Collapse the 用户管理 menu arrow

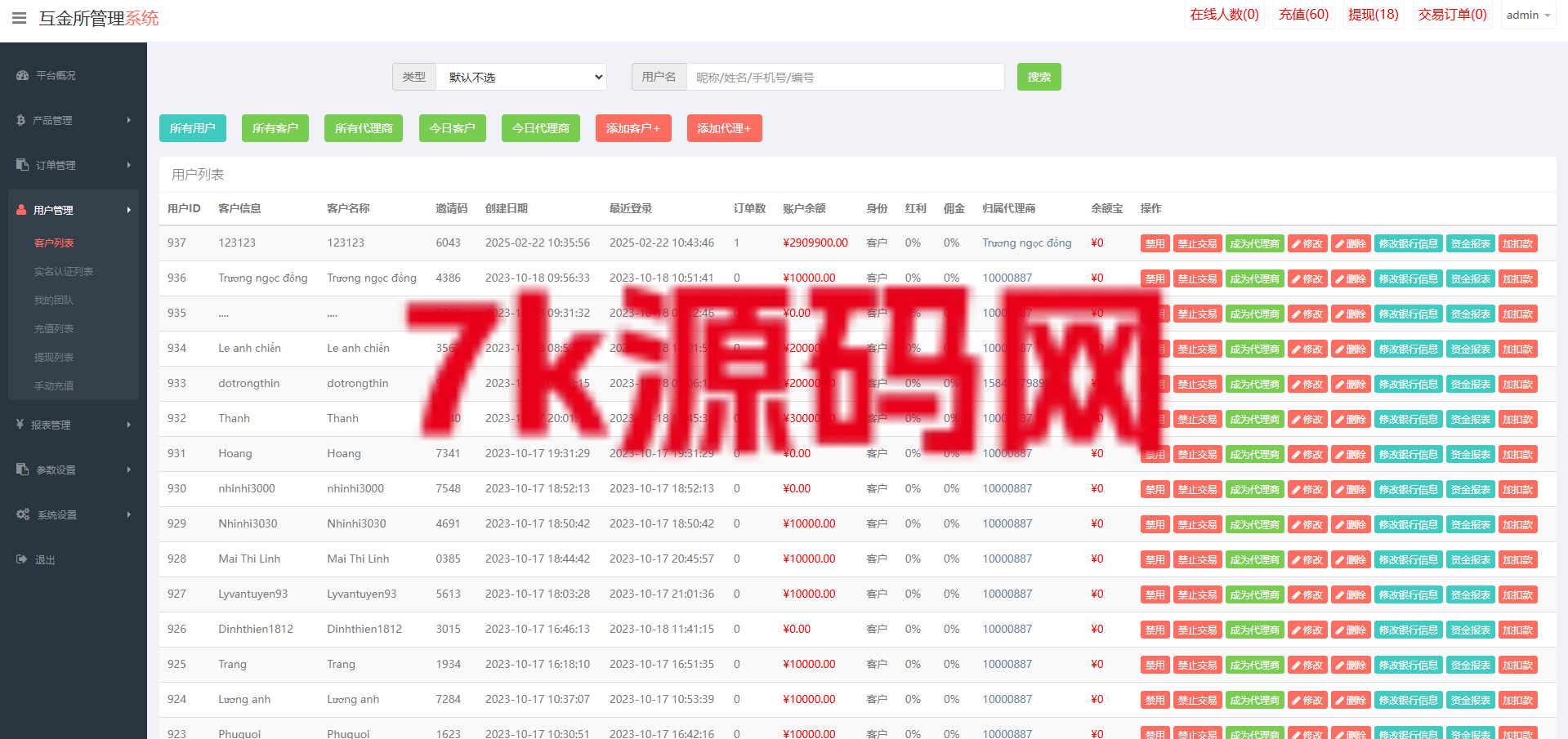128,210
